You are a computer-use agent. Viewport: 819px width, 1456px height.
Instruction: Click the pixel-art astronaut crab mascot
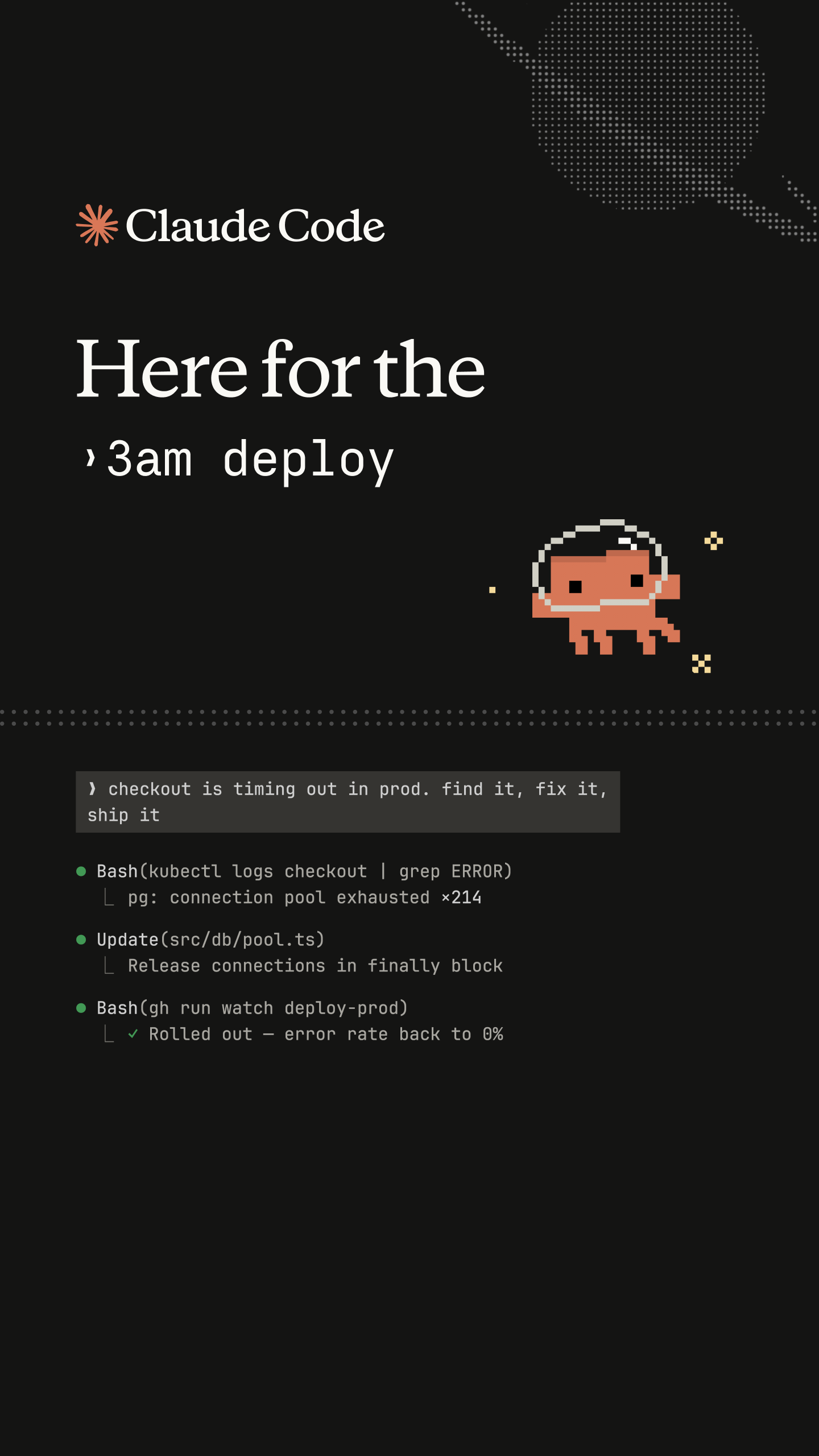(x=606, y=586)
